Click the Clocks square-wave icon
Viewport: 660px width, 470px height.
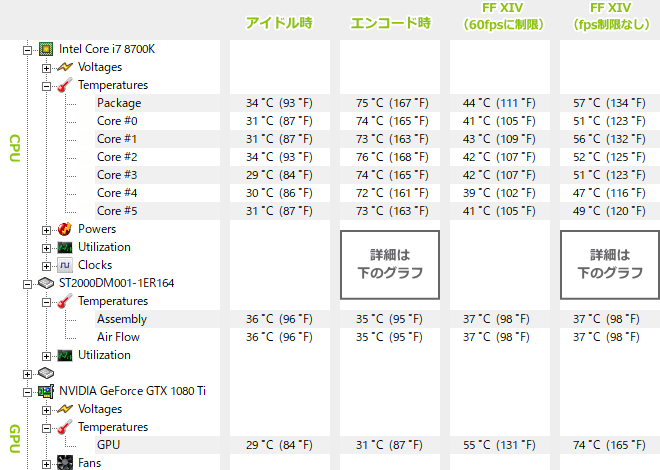click(x=65, y=265)
